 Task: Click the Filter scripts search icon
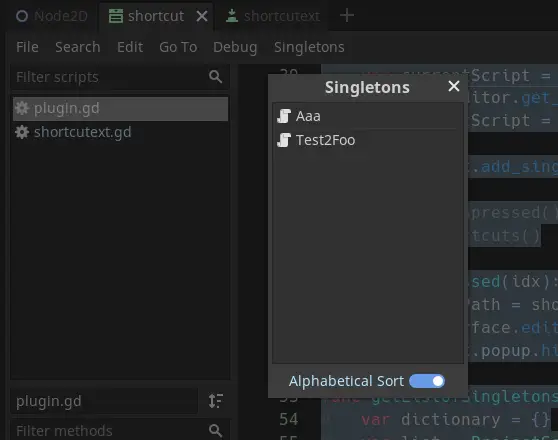pyautogui.click(x=216, y=77)
